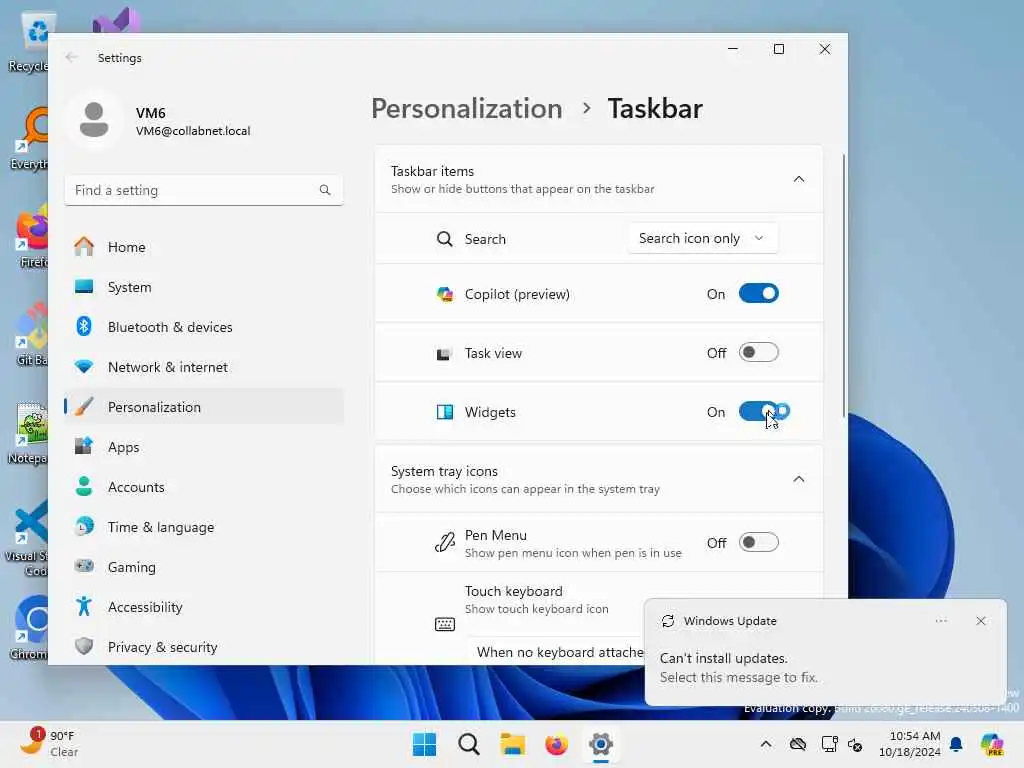
Task: Click the Pen Menu icon
Action: (x=445, y=542)
